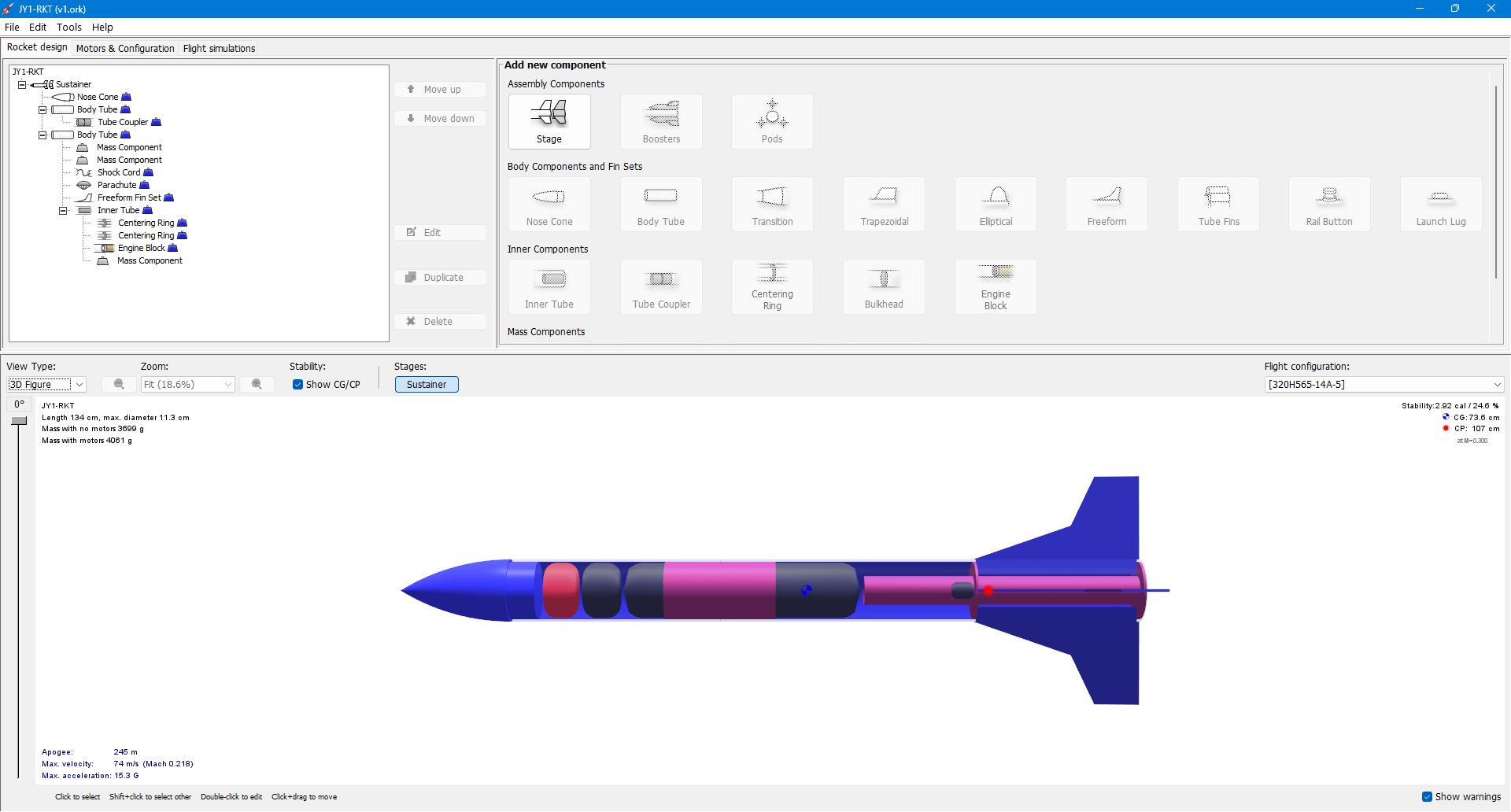Collapse the Sustainer tree node
This screenshot has height=812, width=1511.
click(22, 85)
